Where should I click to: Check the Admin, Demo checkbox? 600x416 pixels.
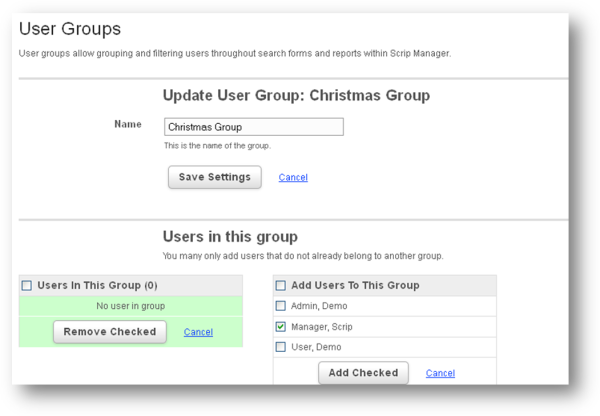point(281,305)
